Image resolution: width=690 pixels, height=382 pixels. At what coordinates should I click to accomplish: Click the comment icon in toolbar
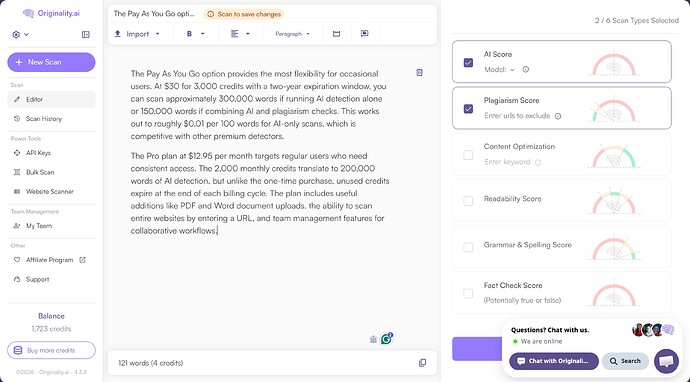click(364, 34)
